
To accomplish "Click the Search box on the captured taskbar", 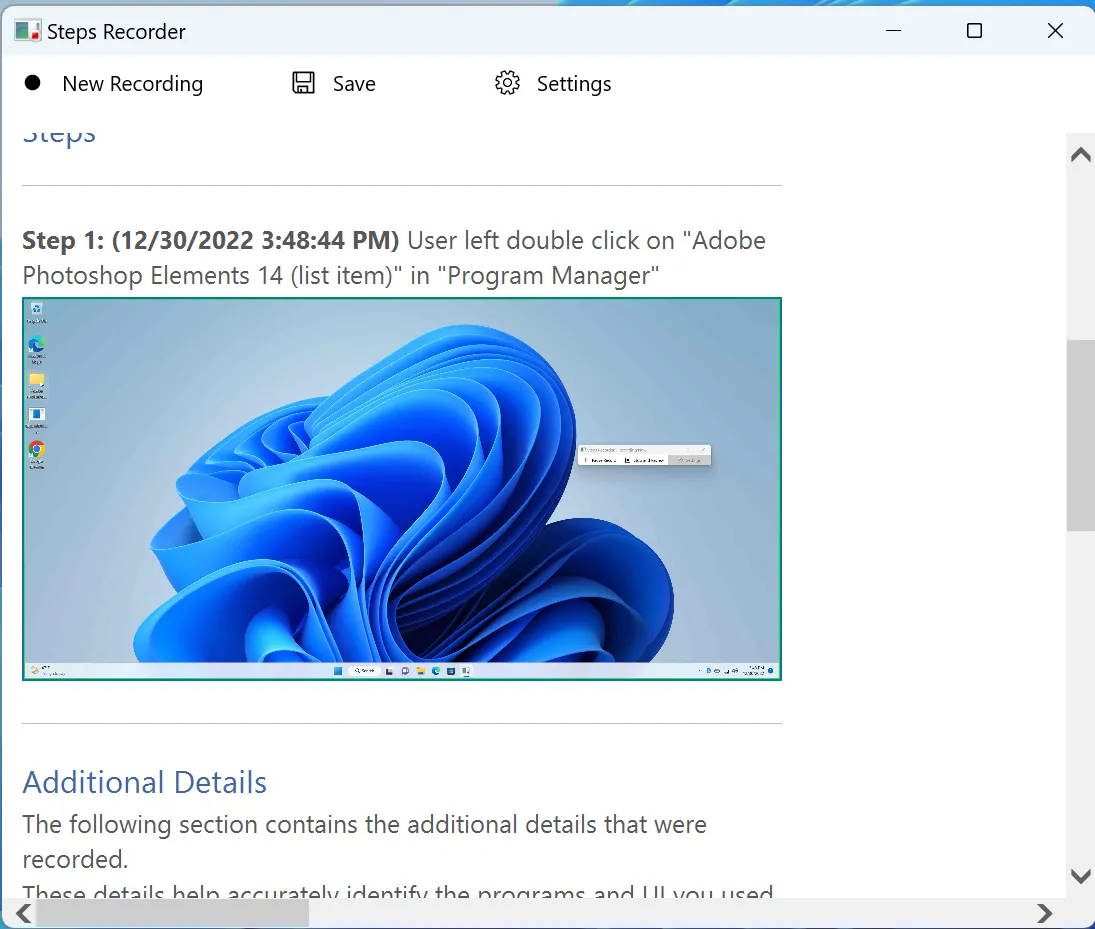I will point(367,671).
